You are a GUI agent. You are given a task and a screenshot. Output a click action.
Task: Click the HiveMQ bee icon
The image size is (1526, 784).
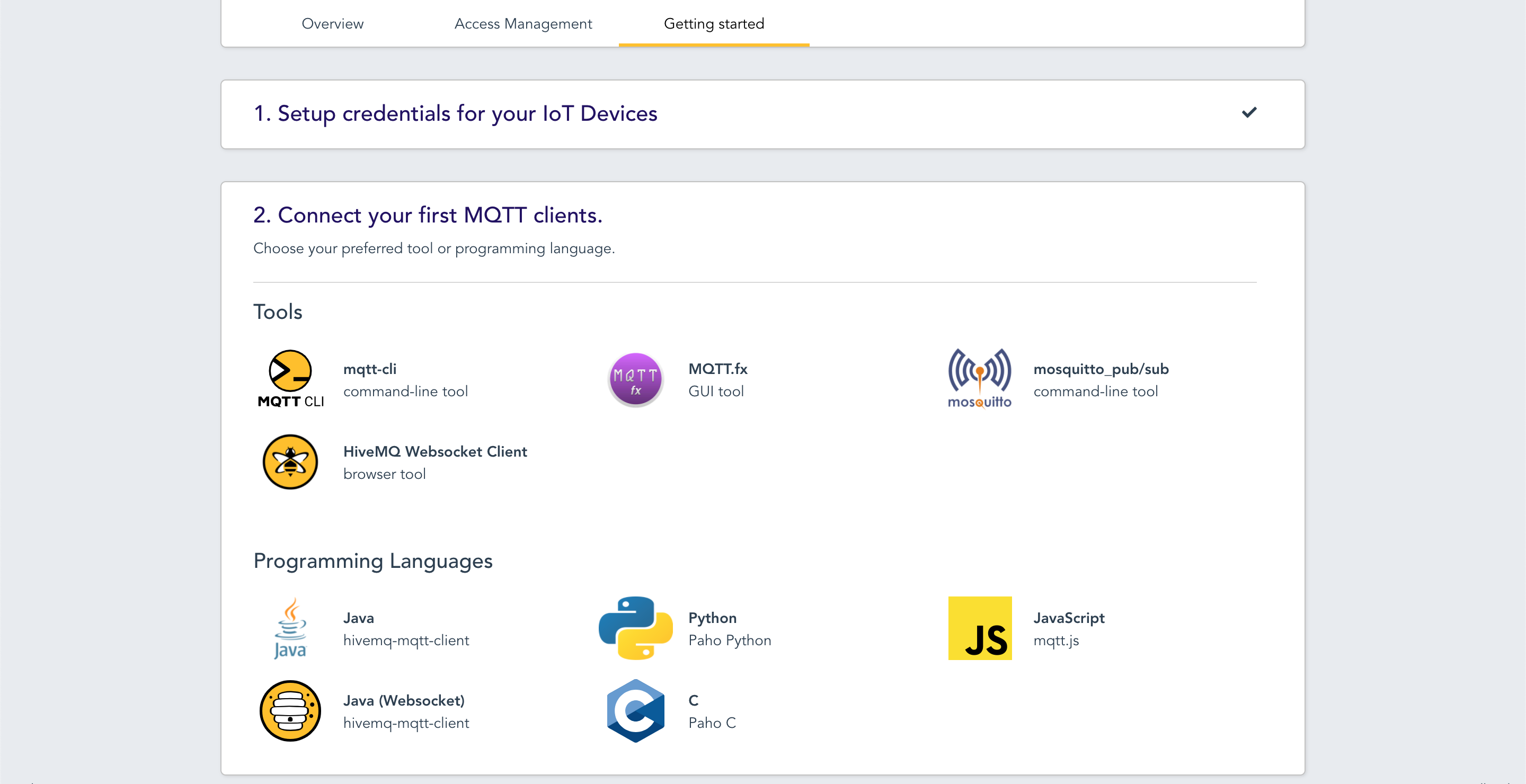click(290, 462)
